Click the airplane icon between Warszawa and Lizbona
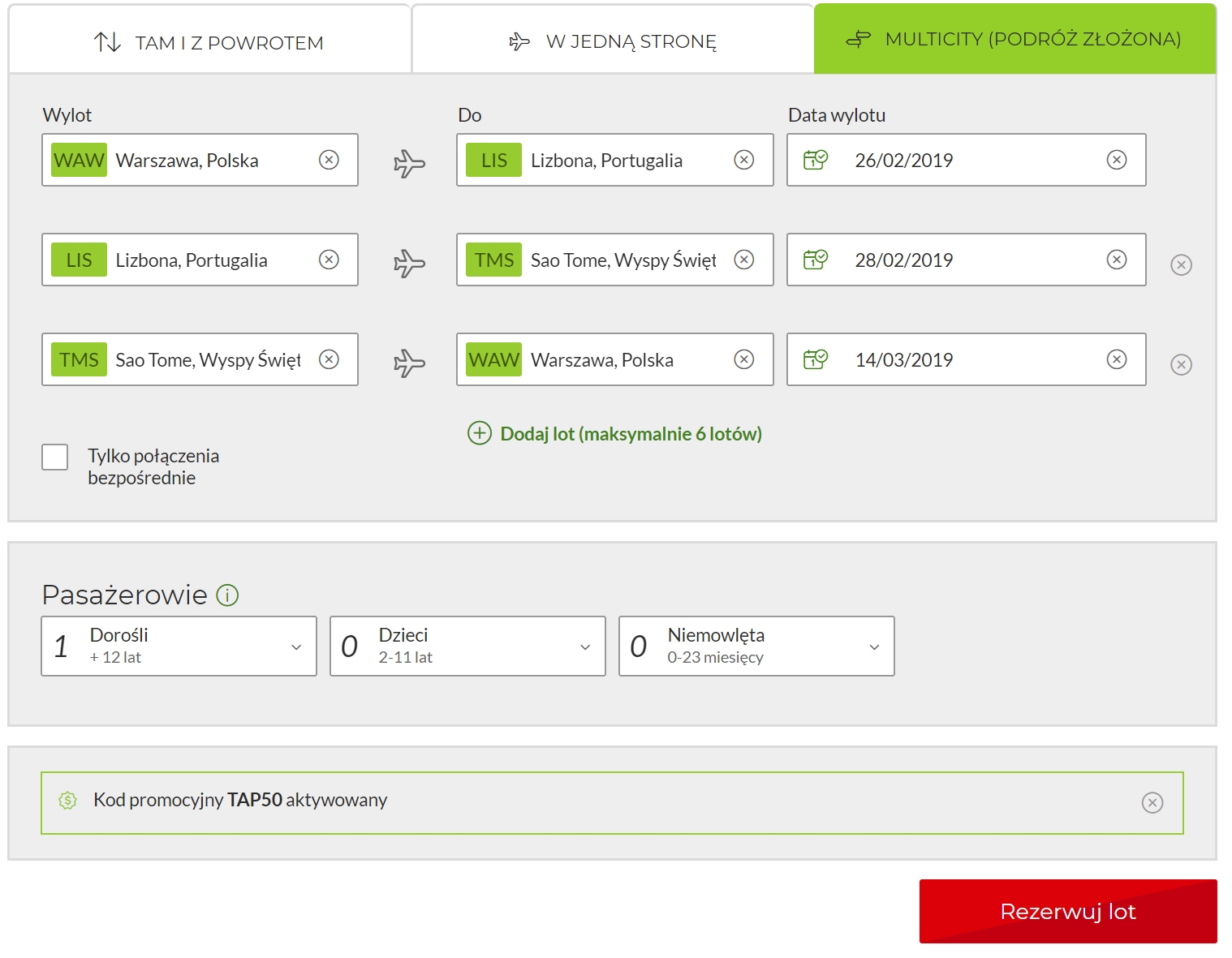Image resolution: width=1232 pixels, height=958 pixels. [x=409, y=163]
